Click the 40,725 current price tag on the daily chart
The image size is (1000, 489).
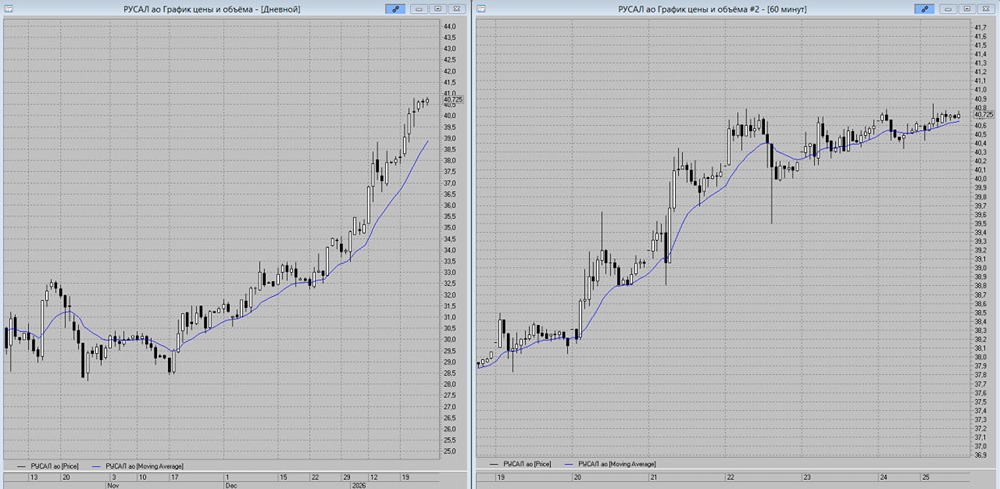(x=454, y=100)
